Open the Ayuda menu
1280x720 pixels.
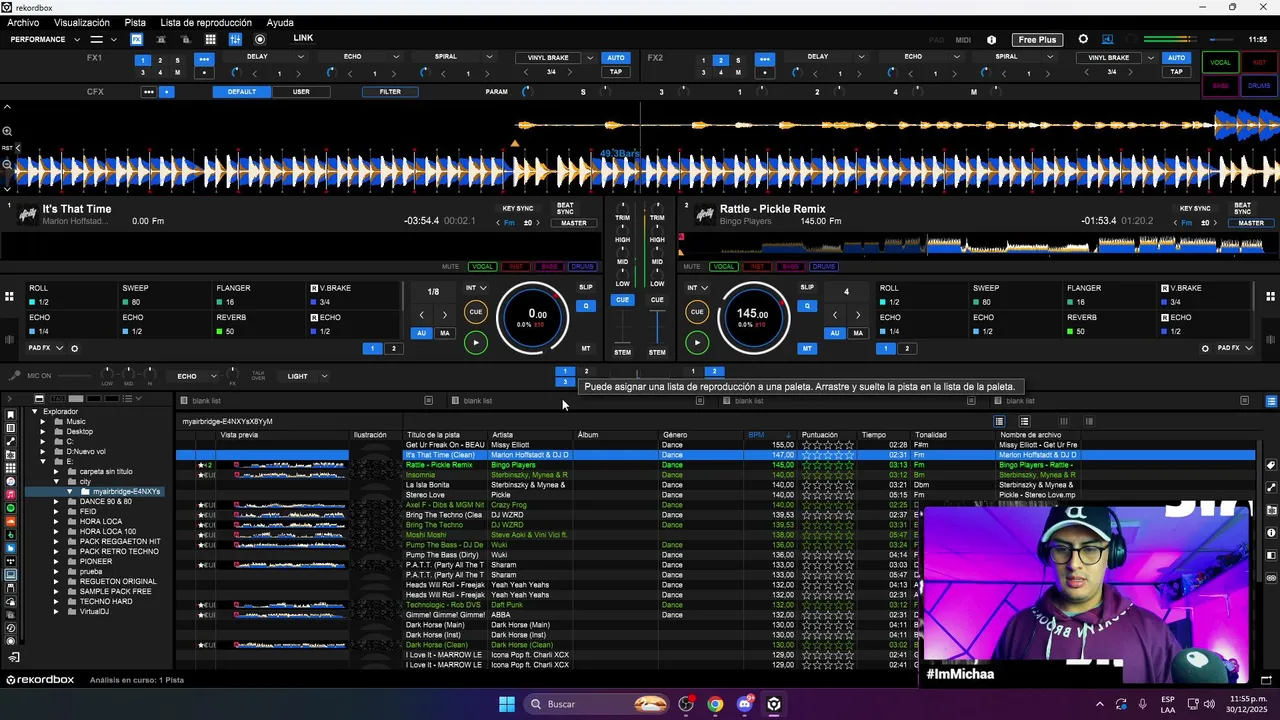point(280,22)
